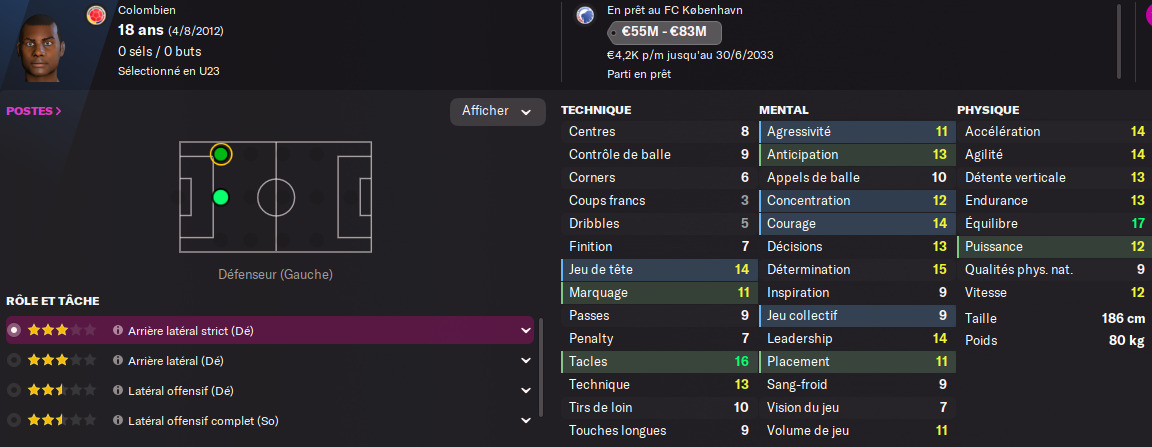Click the €55M - €83M value button
Screen dimensions: 1152x447
pos(664,33)
